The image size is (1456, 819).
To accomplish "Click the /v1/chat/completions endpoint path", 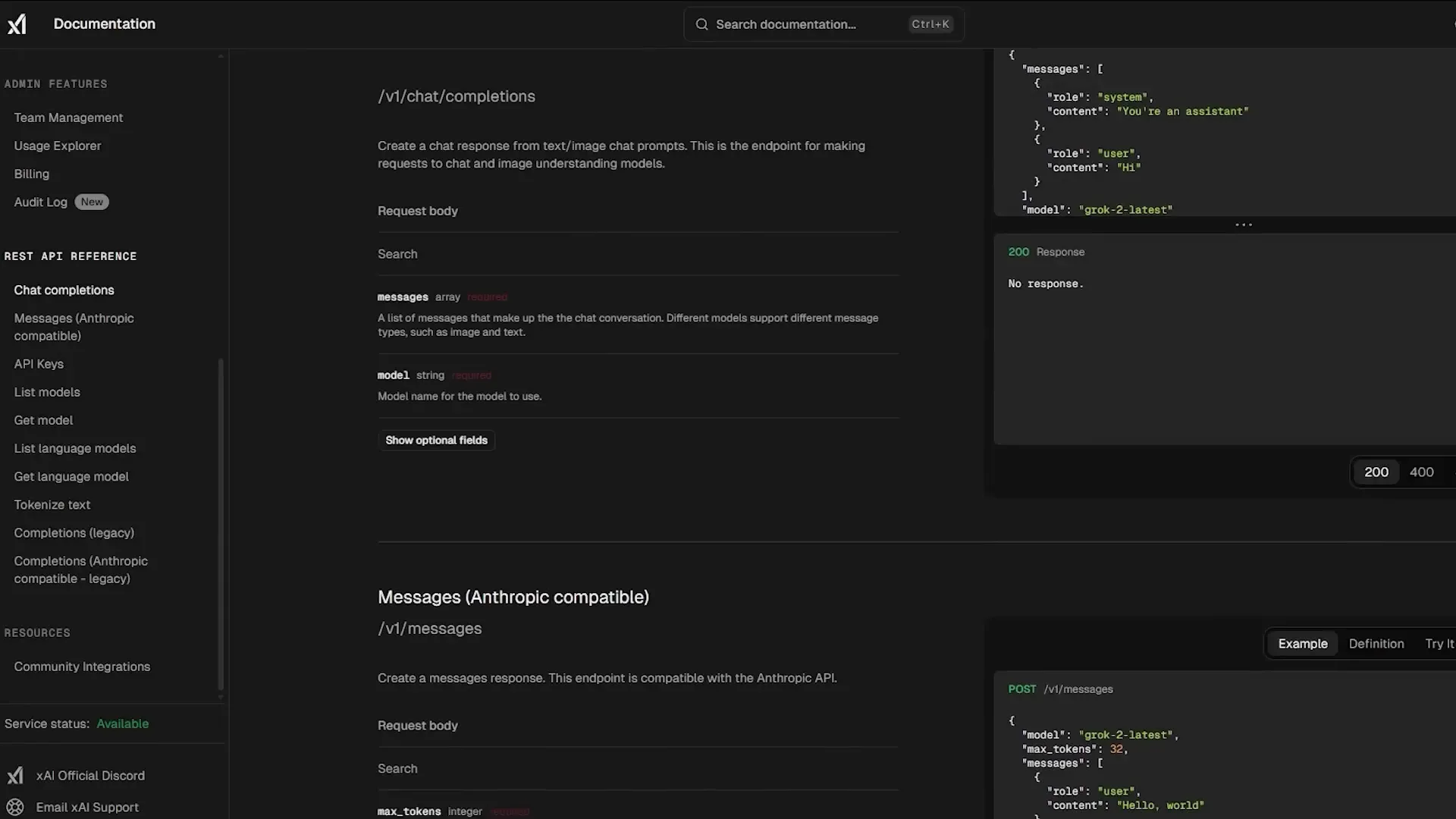I will [x=457, y=96].
